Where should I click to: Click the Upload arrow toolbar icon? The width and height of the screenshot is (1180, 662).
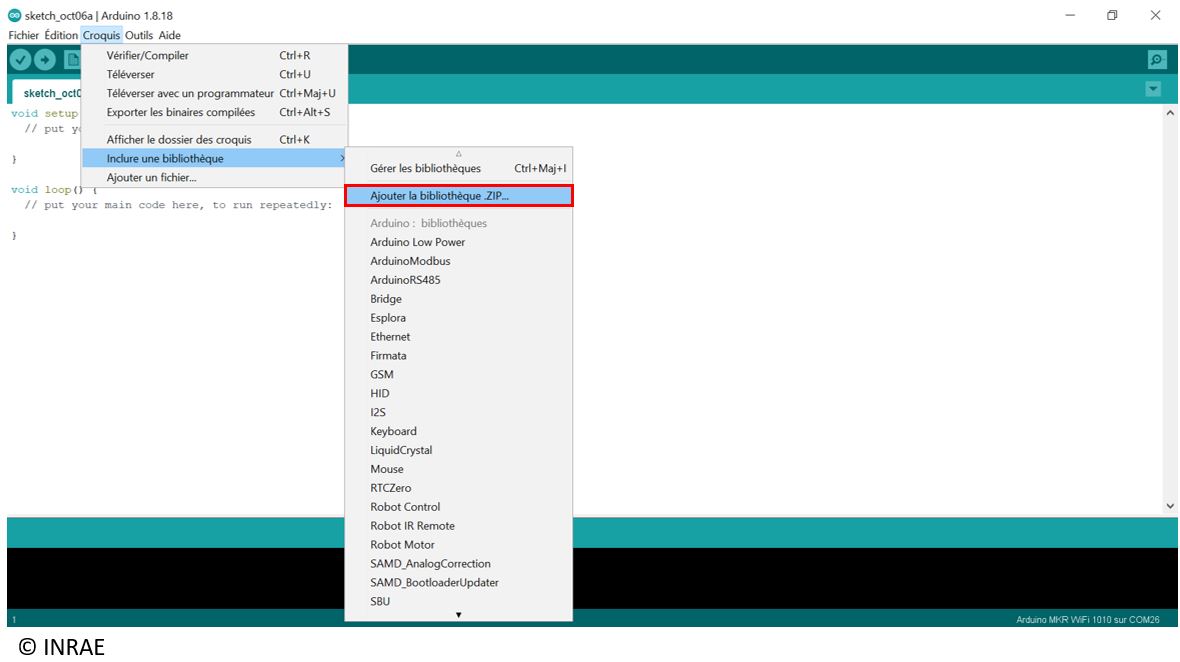click(x=45, y=60)
